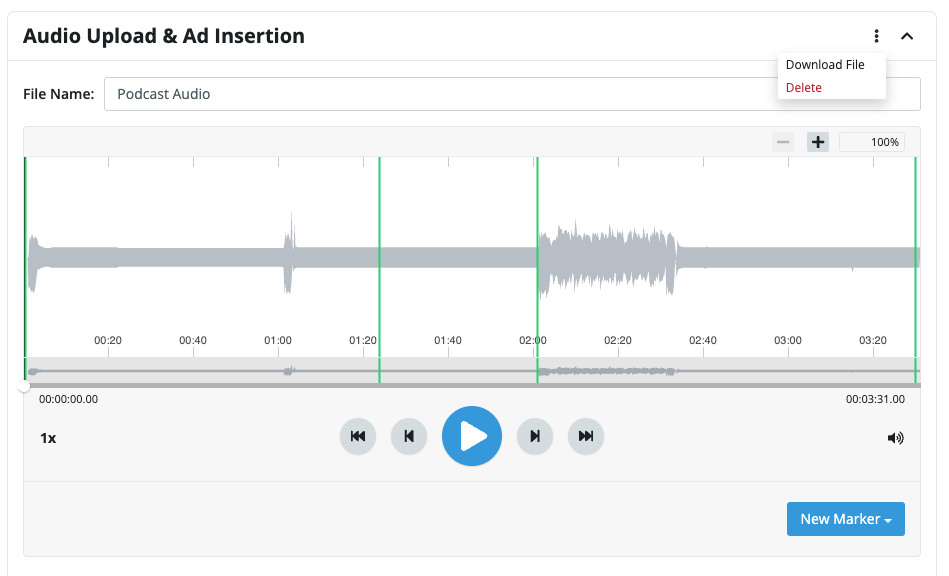Click the waveform at 02:40
This screenshot has width=949, height=576.
click(703, 257)
